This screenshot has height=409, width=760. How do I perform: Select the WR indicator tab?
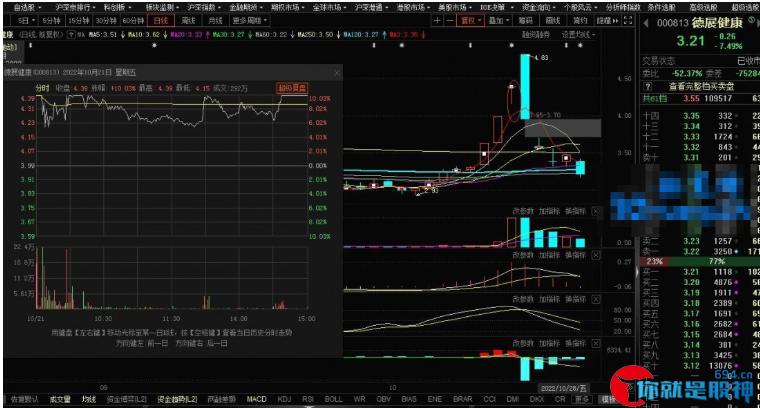359,399
